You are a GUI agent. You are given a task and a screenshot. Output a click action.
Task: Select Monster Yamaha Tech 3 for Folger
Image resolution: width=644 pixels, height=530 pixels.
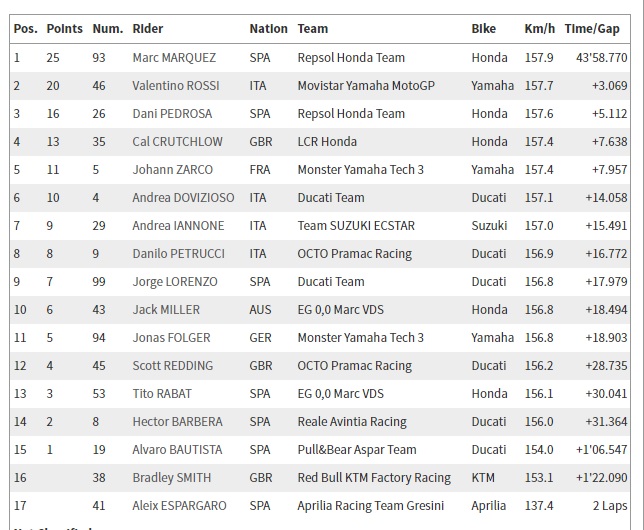pyautogui.click(x=361, y=337)
